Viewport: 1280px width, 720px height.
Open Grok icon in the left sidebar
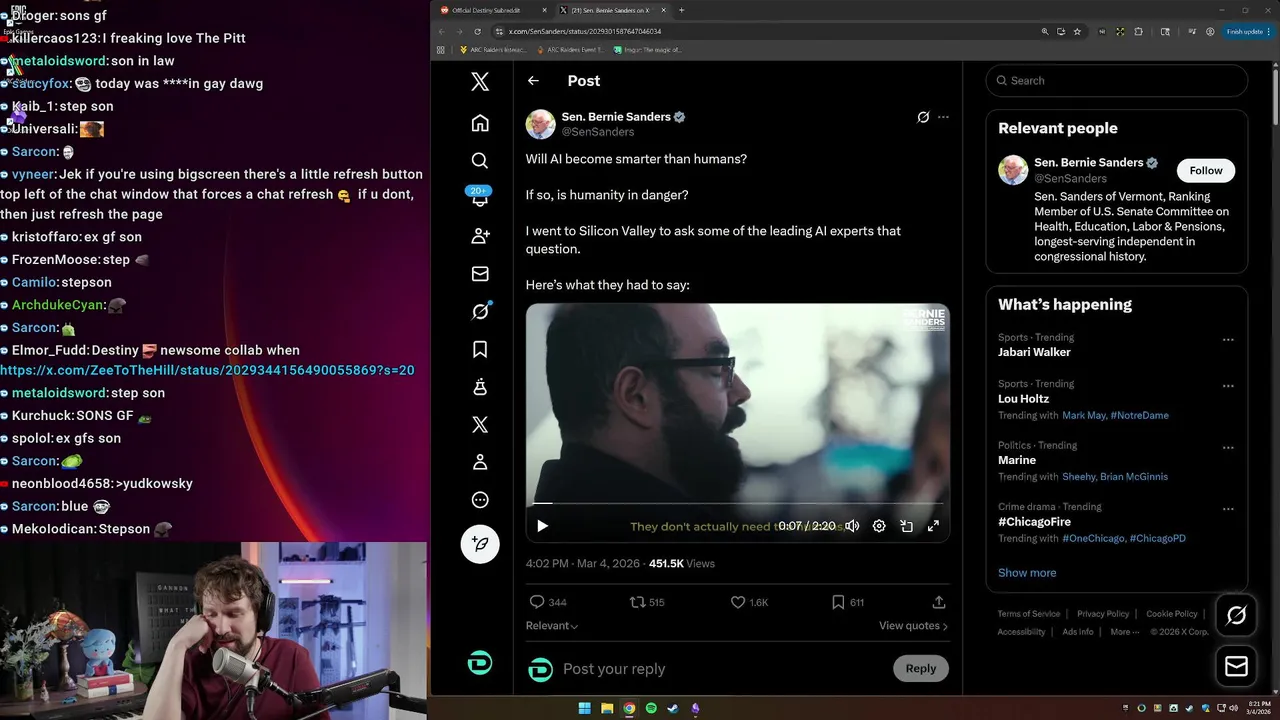pos(480,311)
